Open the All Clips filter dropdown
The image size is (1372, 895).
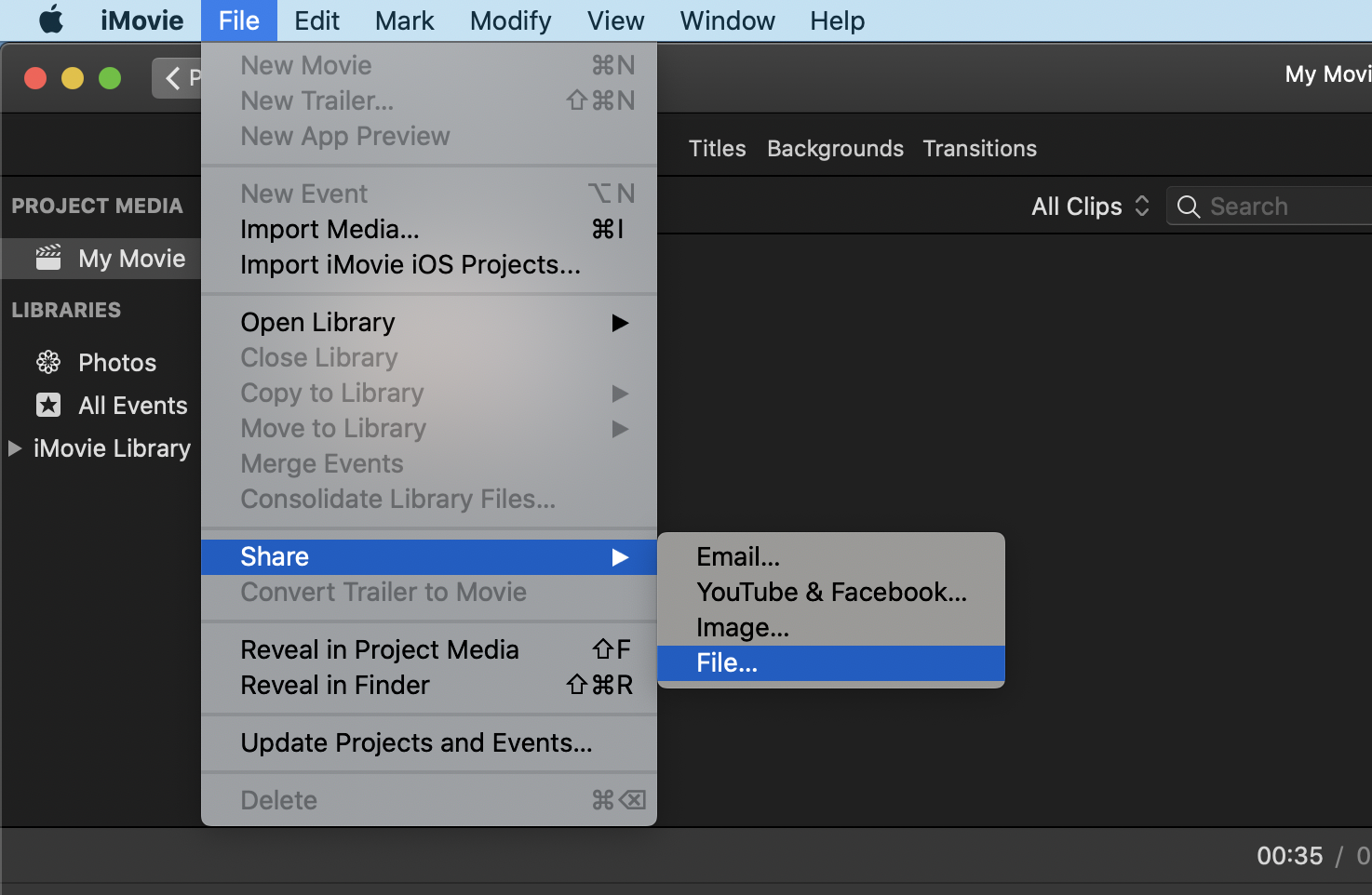point(1090,207)
